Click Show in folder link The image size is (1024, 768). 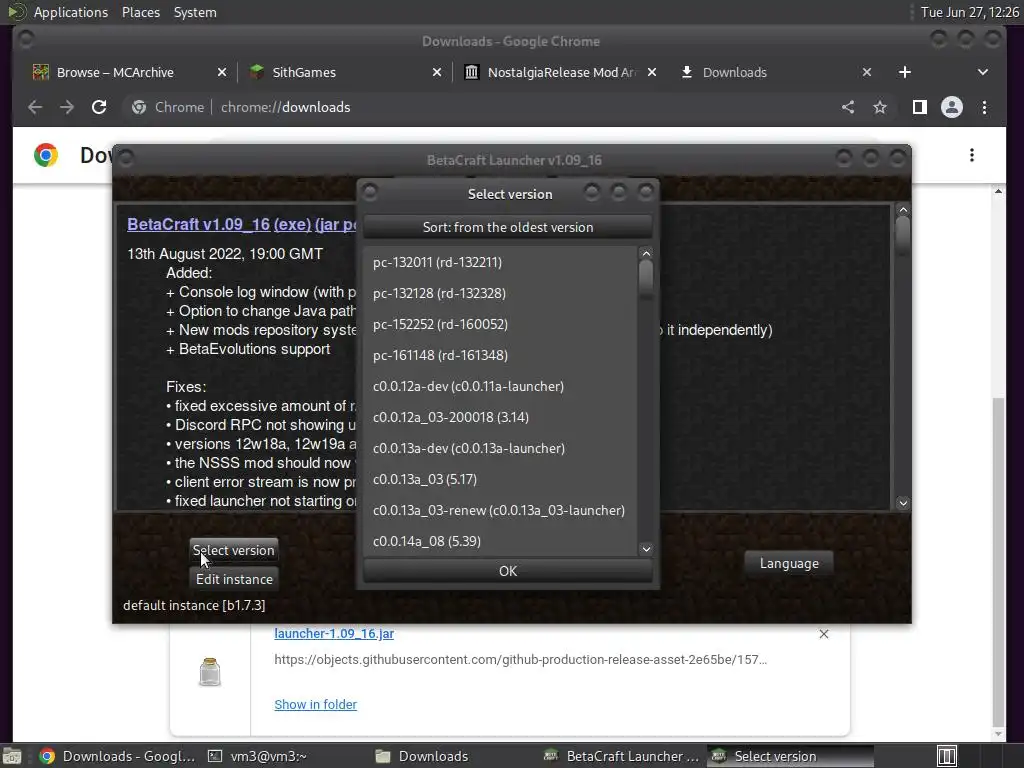tap(315, 705)
